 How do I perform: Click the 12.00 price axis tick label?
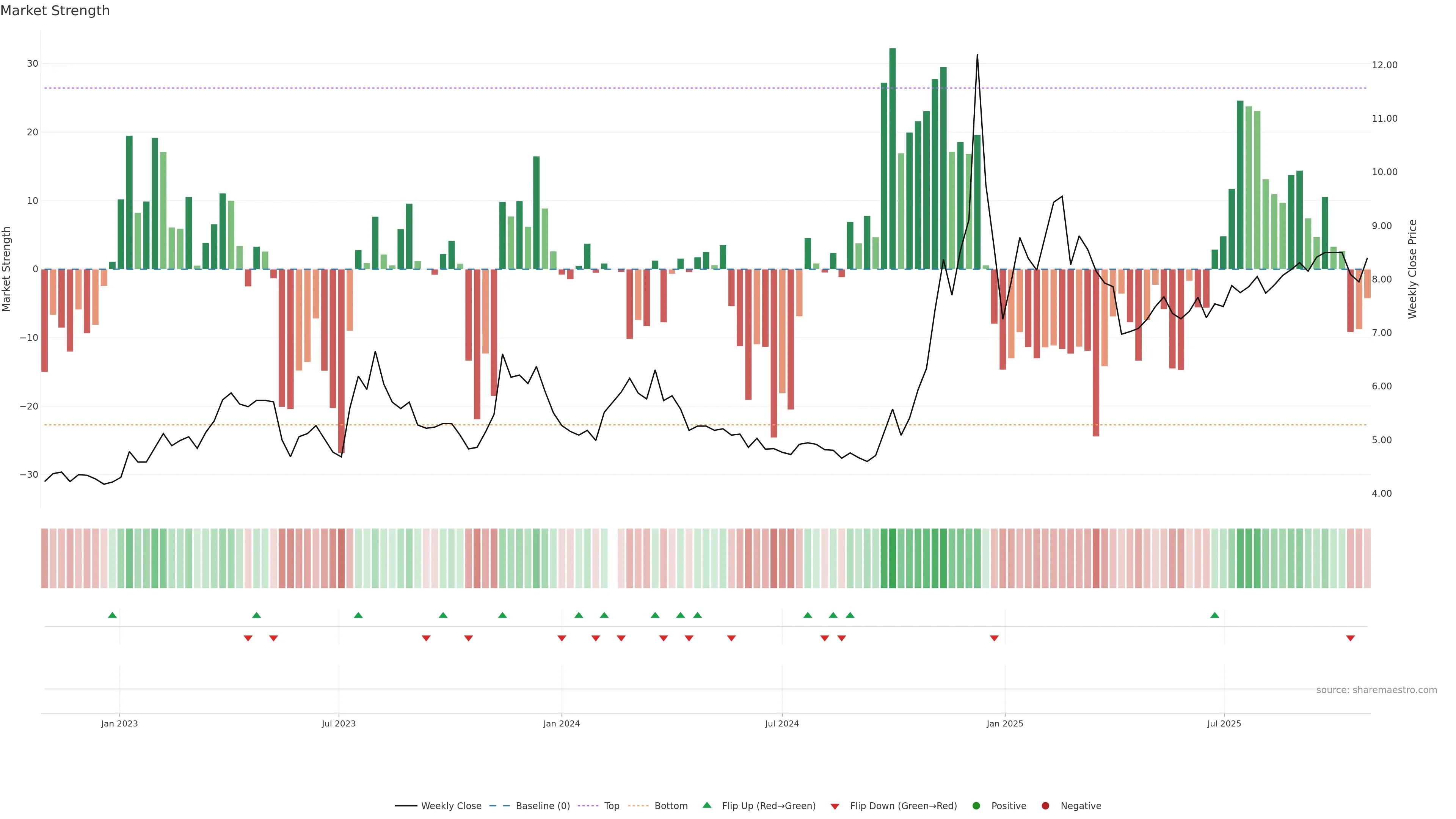pyautogui.click(x=1384, y=65)
